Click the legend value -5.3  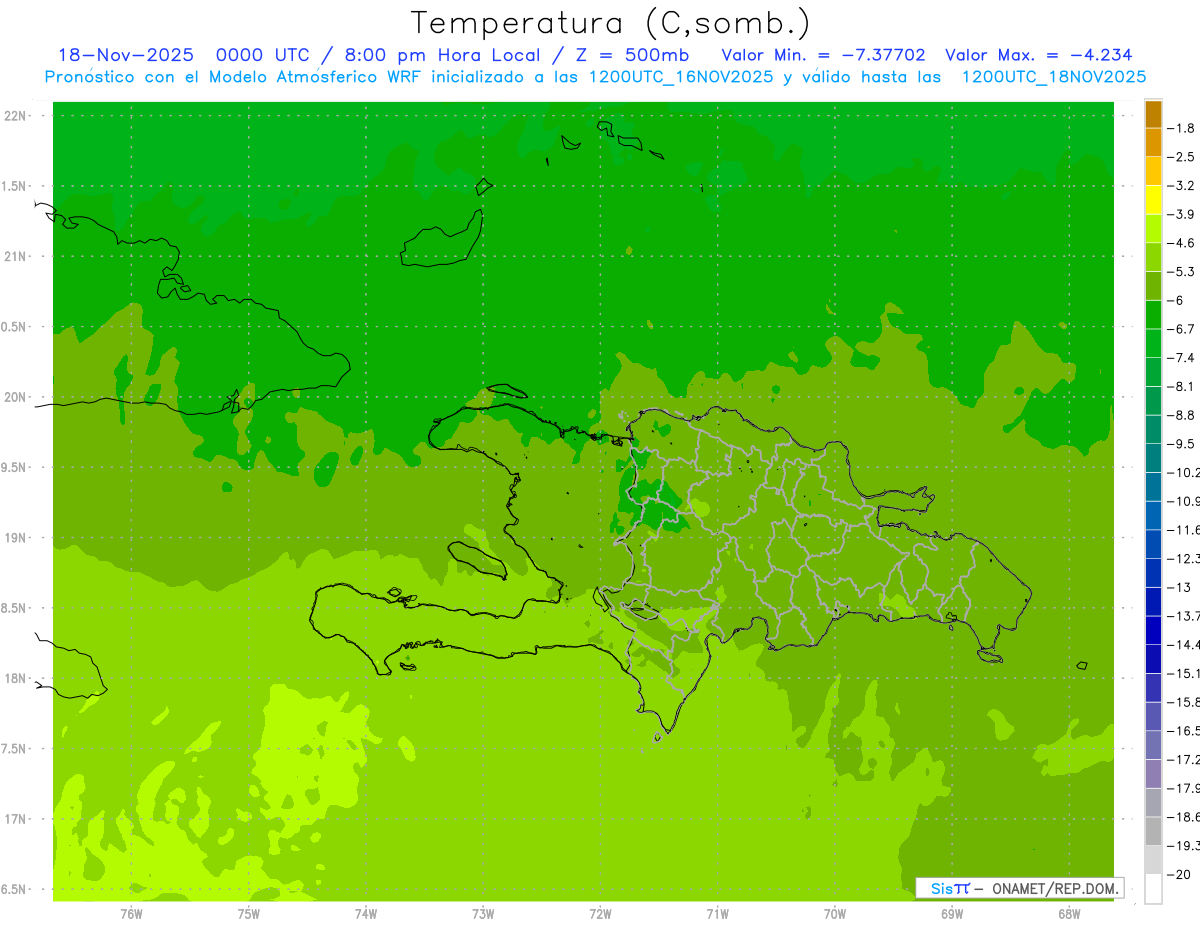(x=1181, y=272)
